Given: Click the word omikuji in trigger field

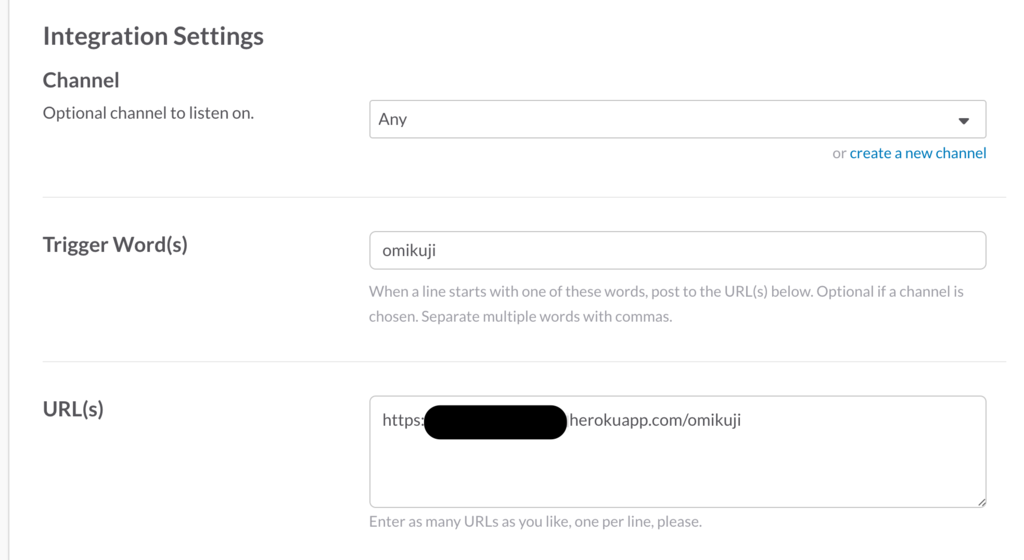Looking at the screenshot, I should pos(409,251).
